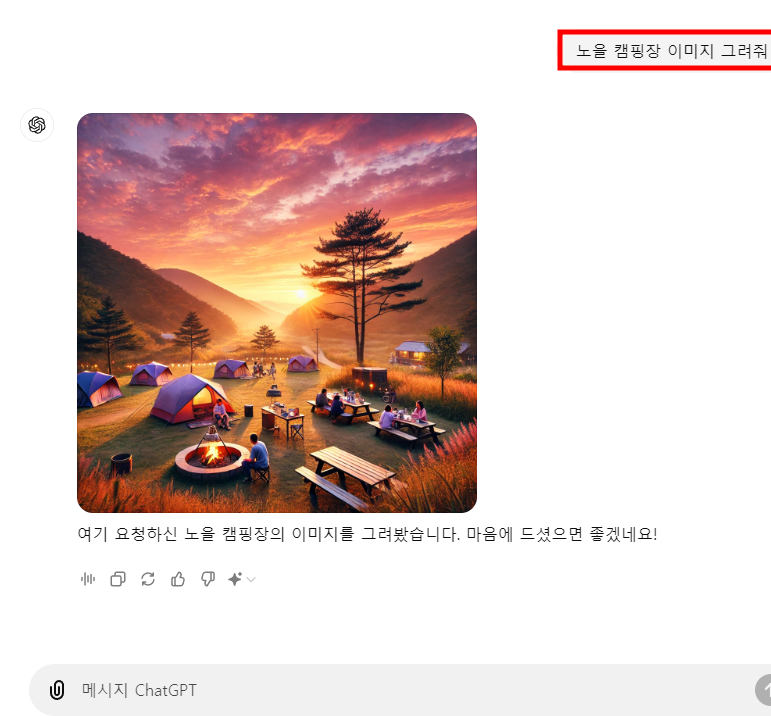771x716 pixels.
Task: Give the response a thumbs down
Action: point(208,579)
